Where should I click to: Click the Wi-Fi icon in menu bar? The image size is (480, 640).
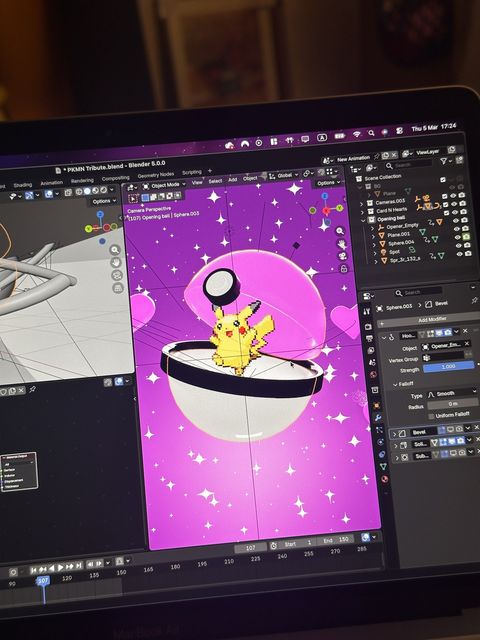click(357, 134)
